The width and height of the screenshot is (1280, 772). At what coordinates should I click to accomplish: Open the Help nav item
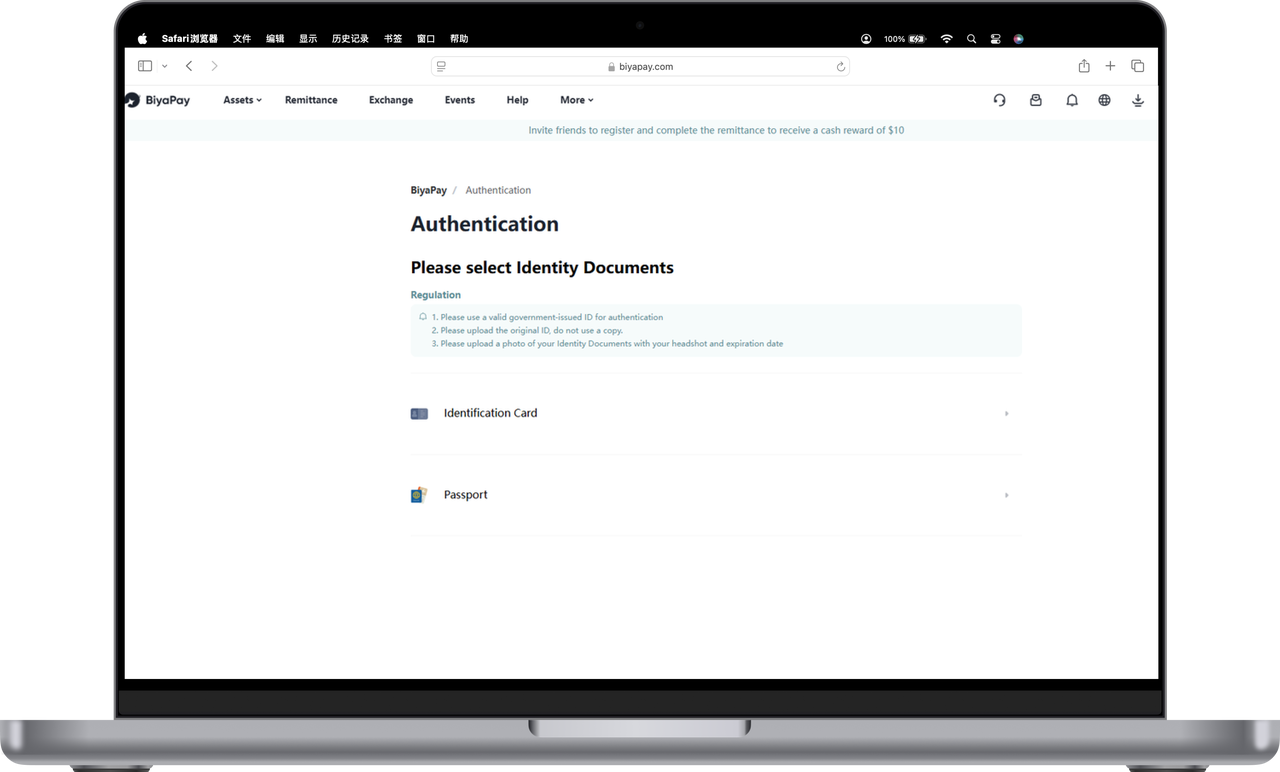(x=517, y=100)
